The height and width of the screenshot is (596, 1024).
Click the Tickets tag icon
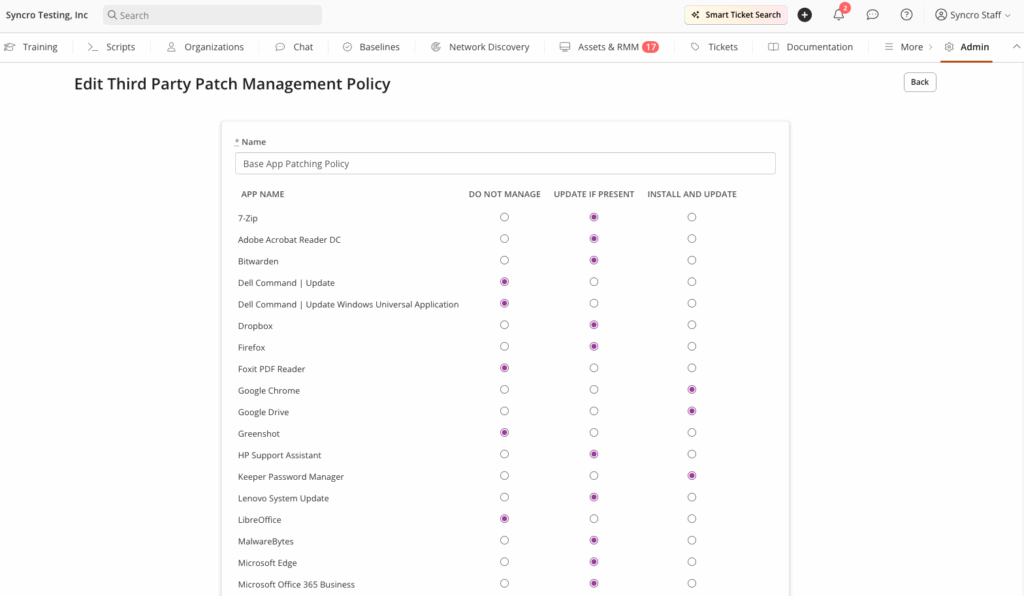[695, 47]
